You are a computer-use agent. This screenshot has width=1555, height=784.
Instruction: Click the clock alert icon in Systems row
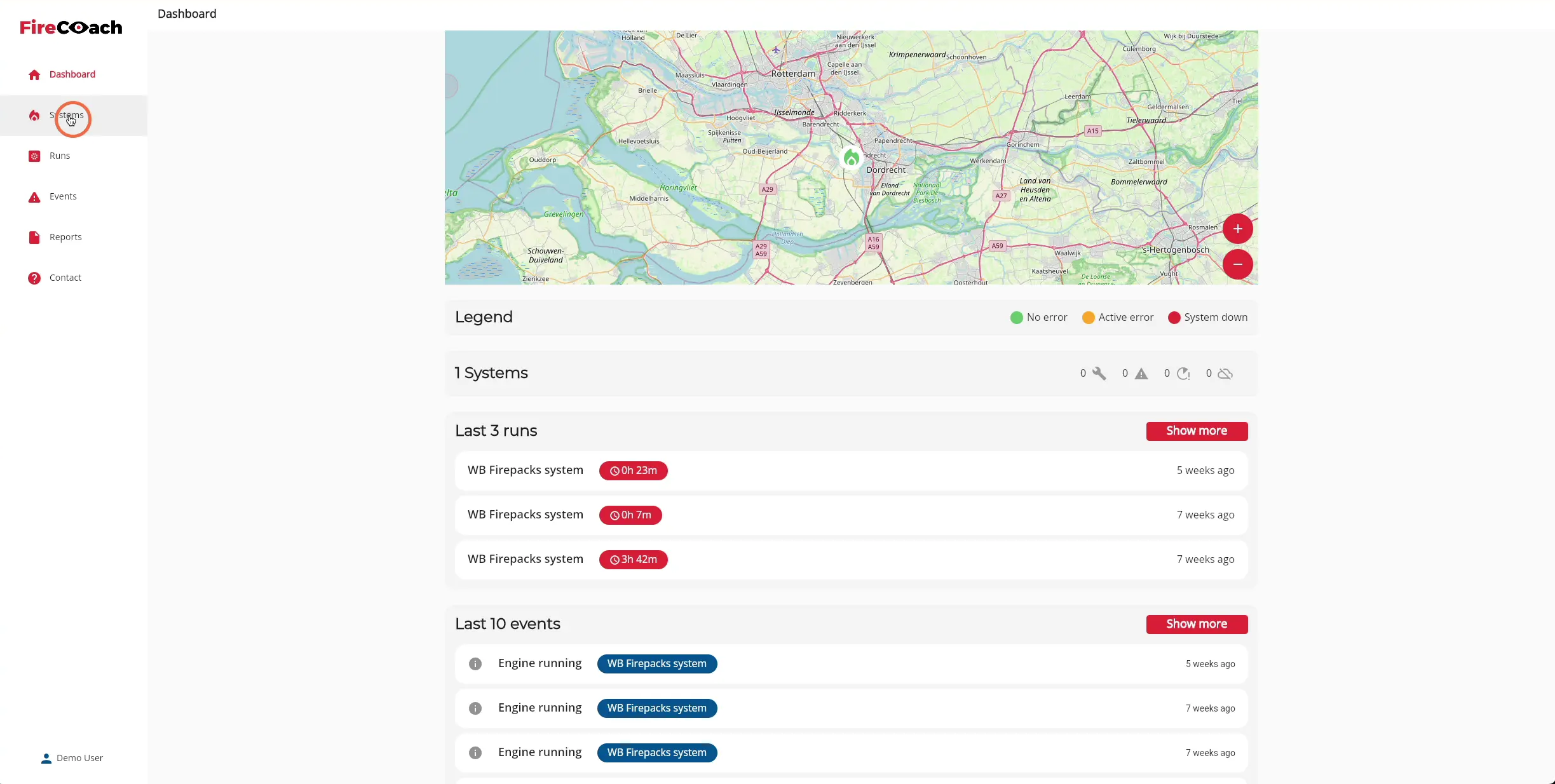1183,374
